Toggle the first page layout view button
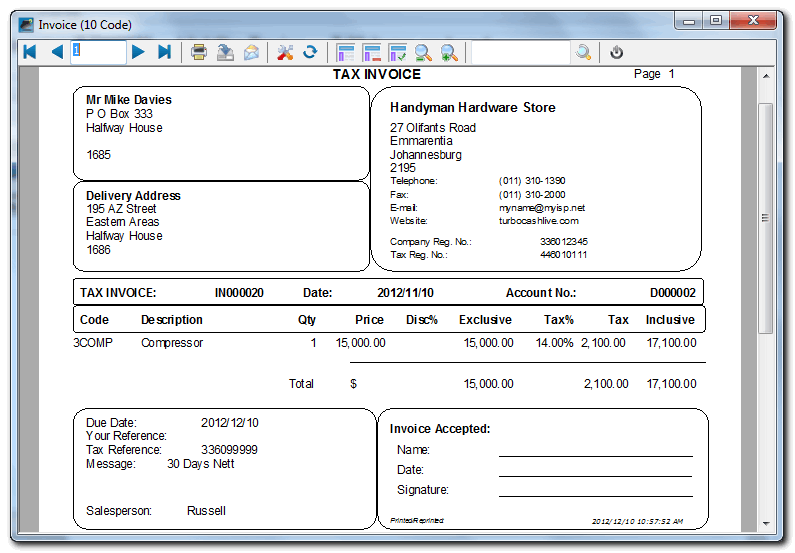This screenshot has height=553, width=795. (x=346, y=52)
